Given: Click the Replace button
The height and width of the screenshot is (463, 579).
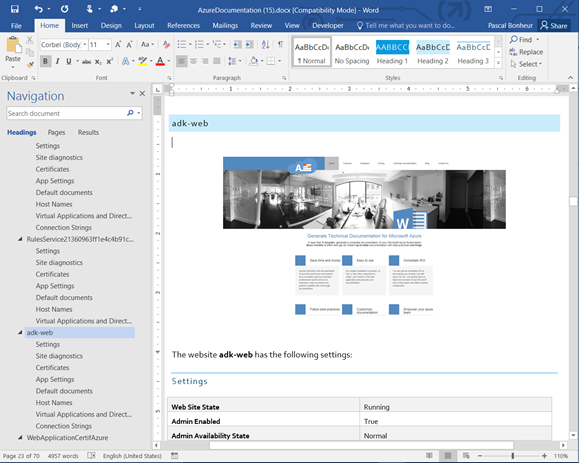Looking at the screenshot, I should 526,52.
